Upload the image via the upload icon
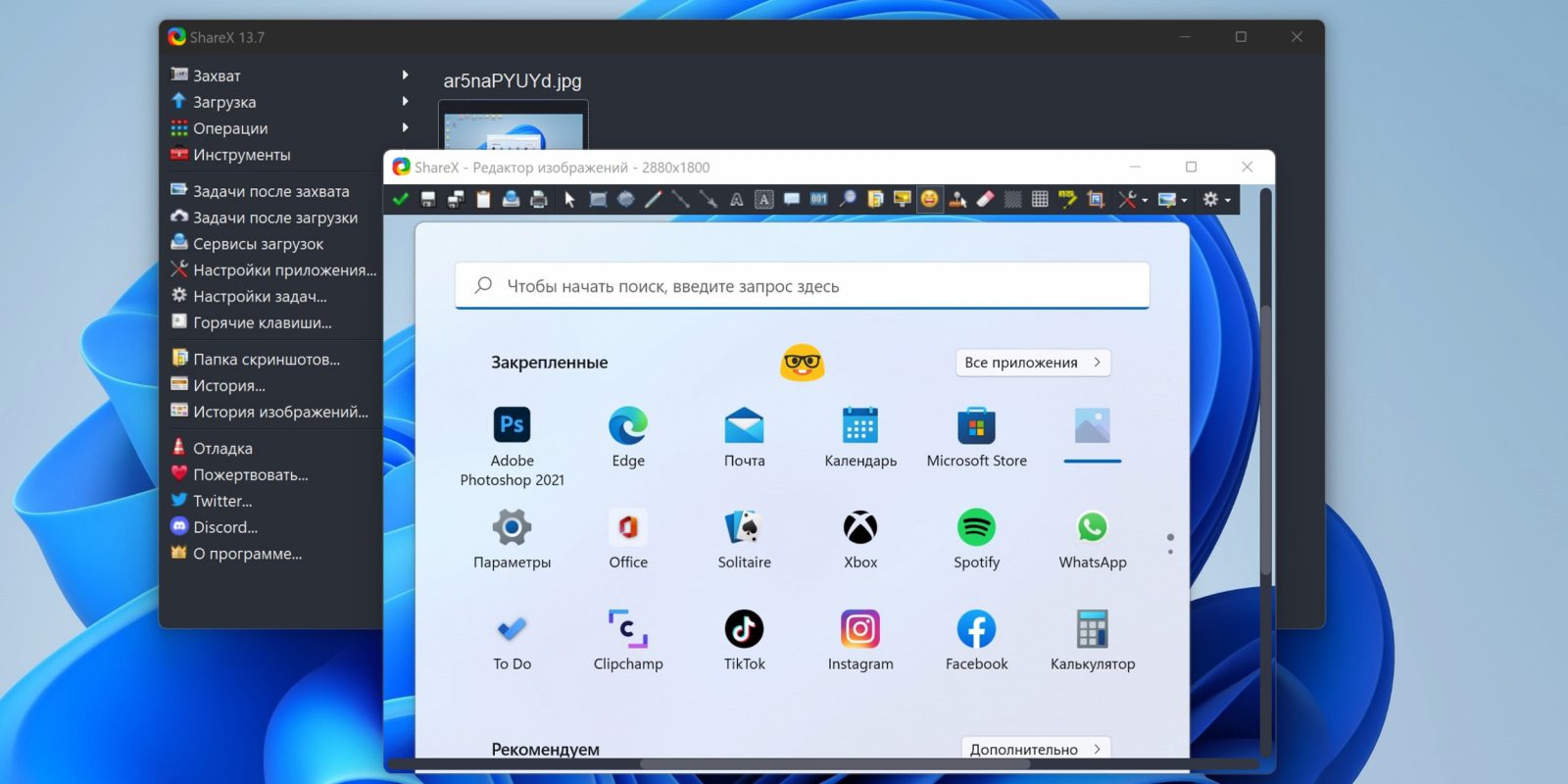The height and width of the screenshot is (784, 1568). pyautogui.click(x=511, y=199)
